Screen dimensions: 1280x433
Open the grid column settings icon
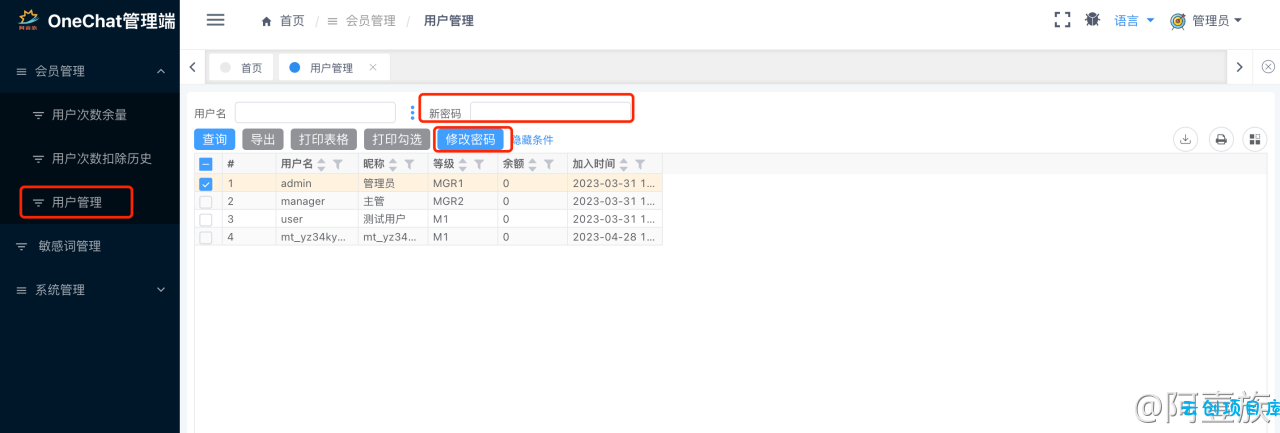[1255, 140]
